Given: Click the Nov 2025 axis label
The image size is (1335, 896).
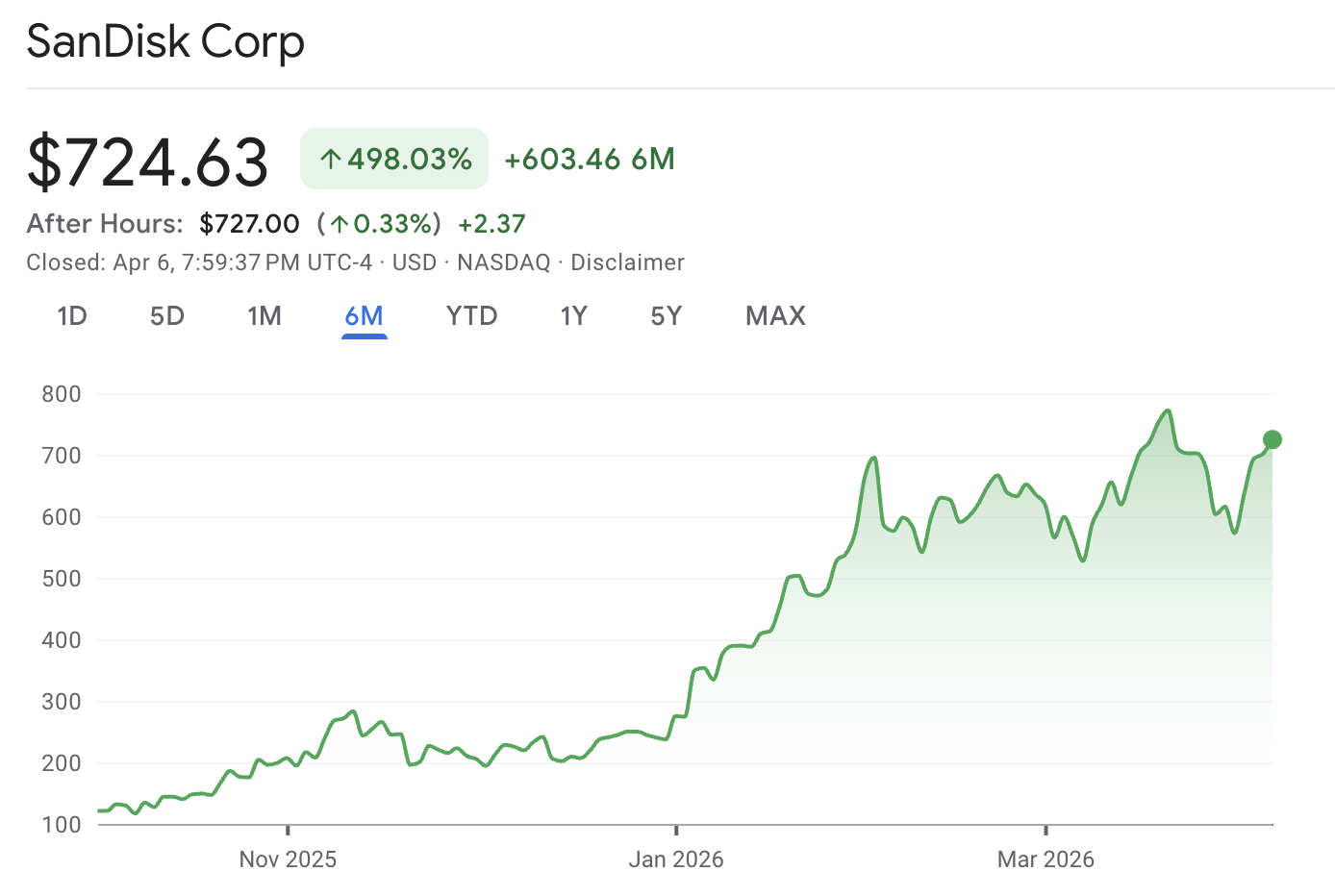Looking at the screenshot, I should click(287, 859).
